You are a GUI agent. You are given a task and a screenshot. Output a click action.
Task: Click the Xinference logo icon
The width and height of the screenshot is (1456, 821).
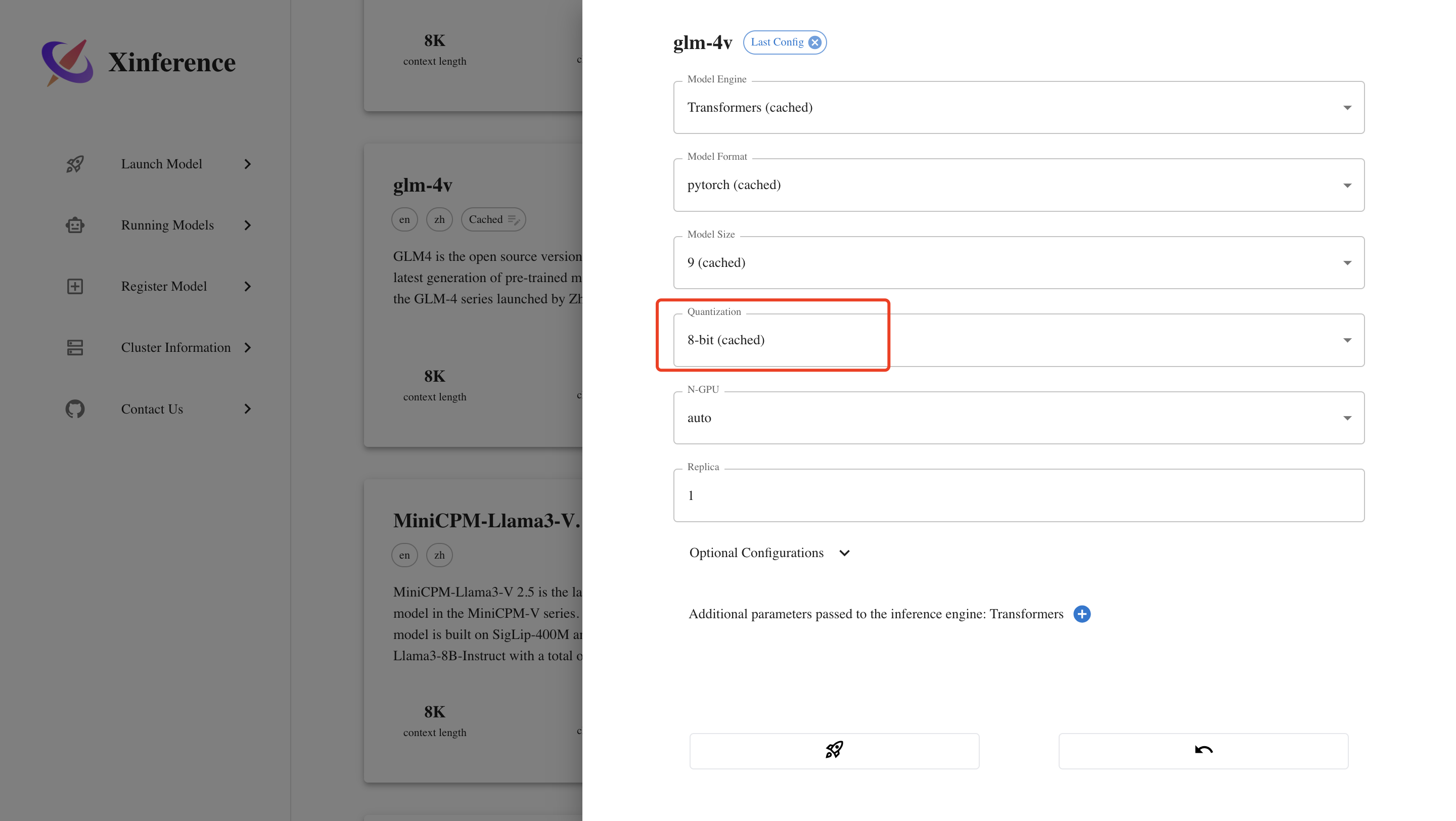67,62
